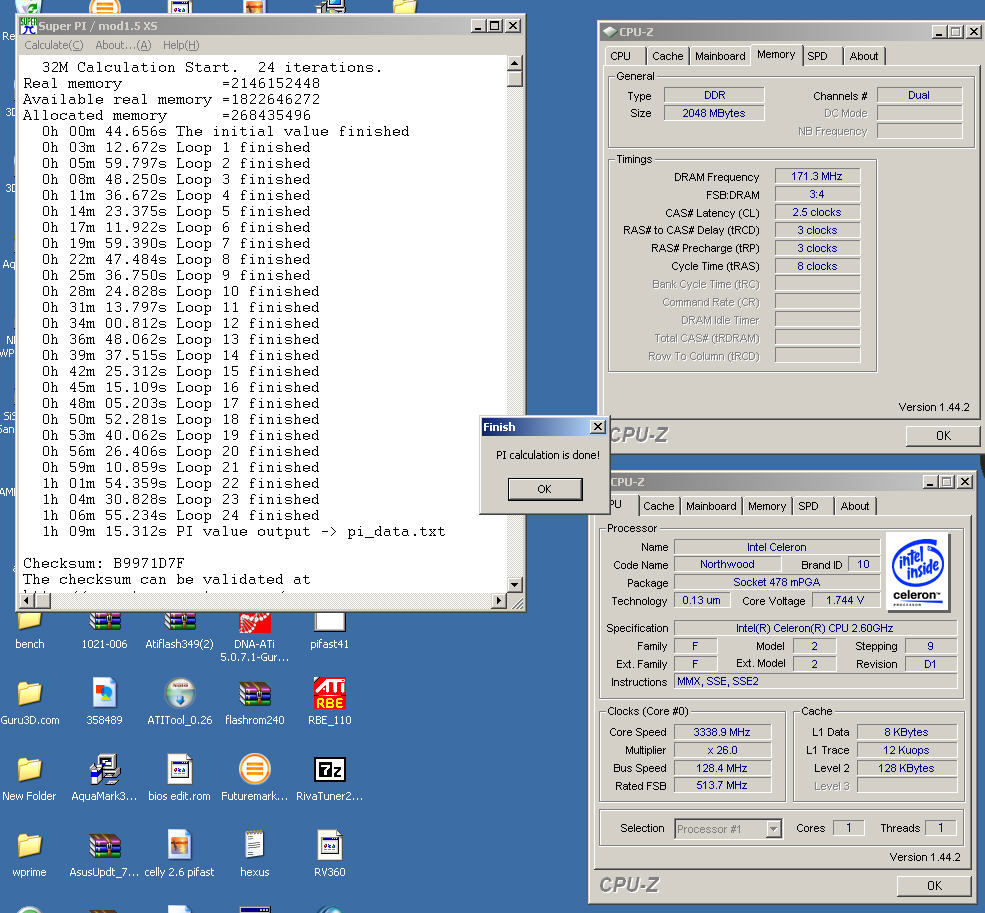The height and width of the screenshot is (913, 985).
Task: Switch to Cache tab in lower CPU-Z window
Action: [658, 506]
